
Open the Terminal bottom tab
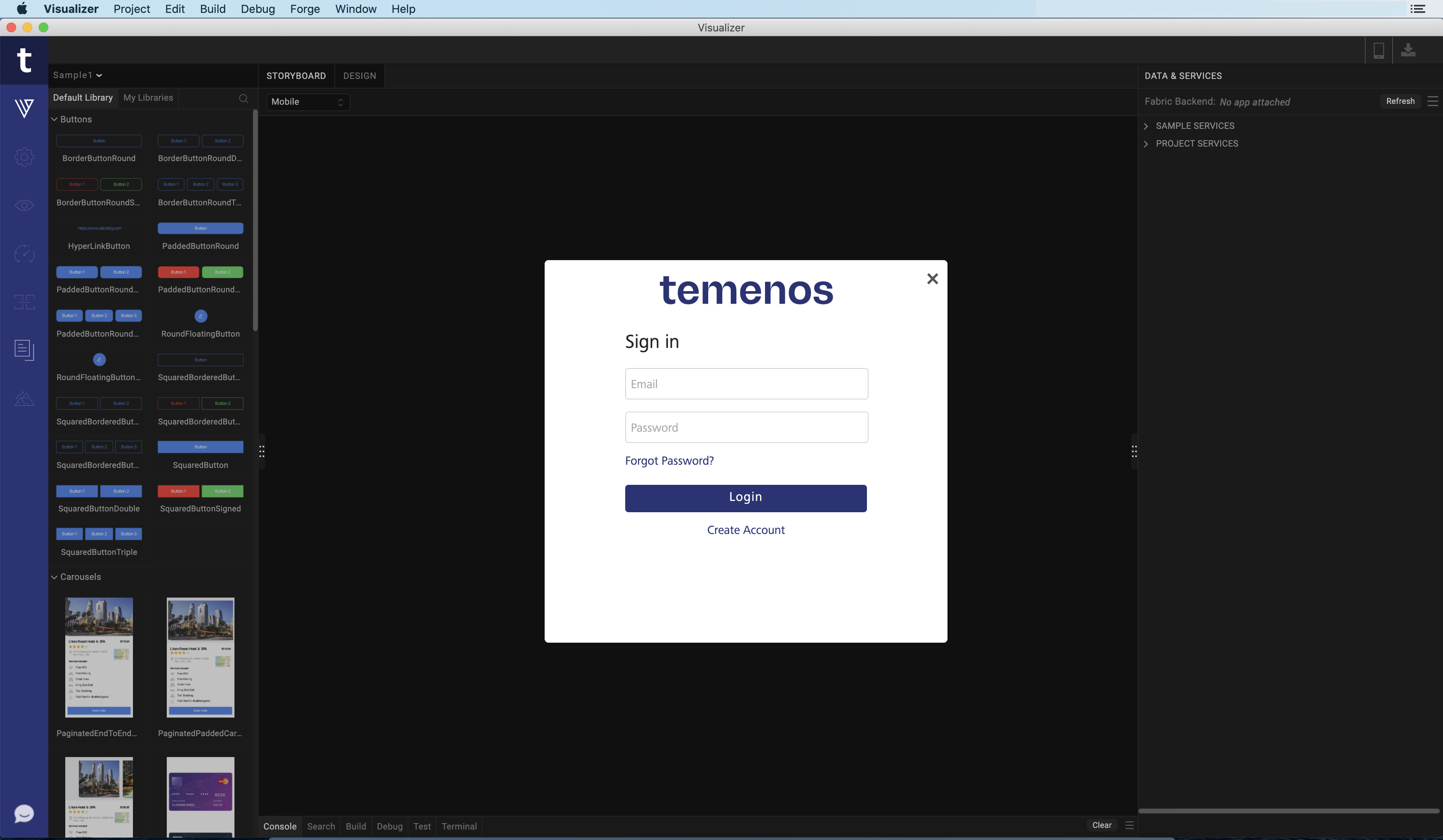coord(459,826)
